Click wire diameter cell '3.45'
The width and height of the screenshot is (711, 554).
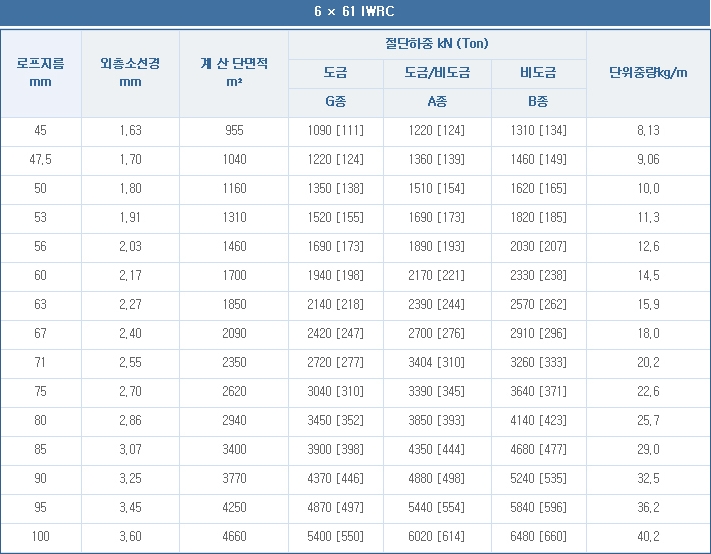point(130,507)
